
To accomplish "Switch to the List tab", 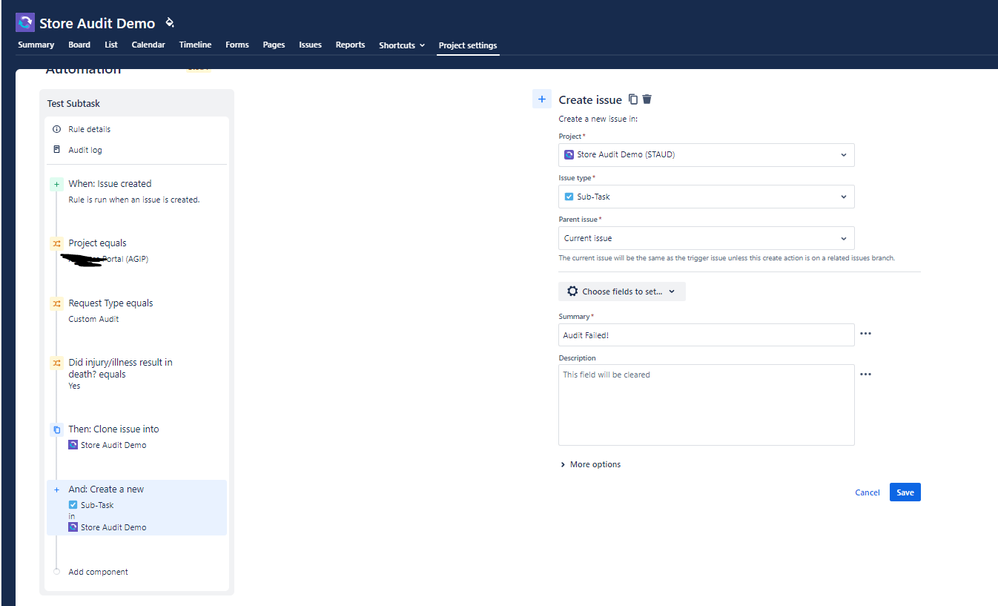I will coord(111,45).
